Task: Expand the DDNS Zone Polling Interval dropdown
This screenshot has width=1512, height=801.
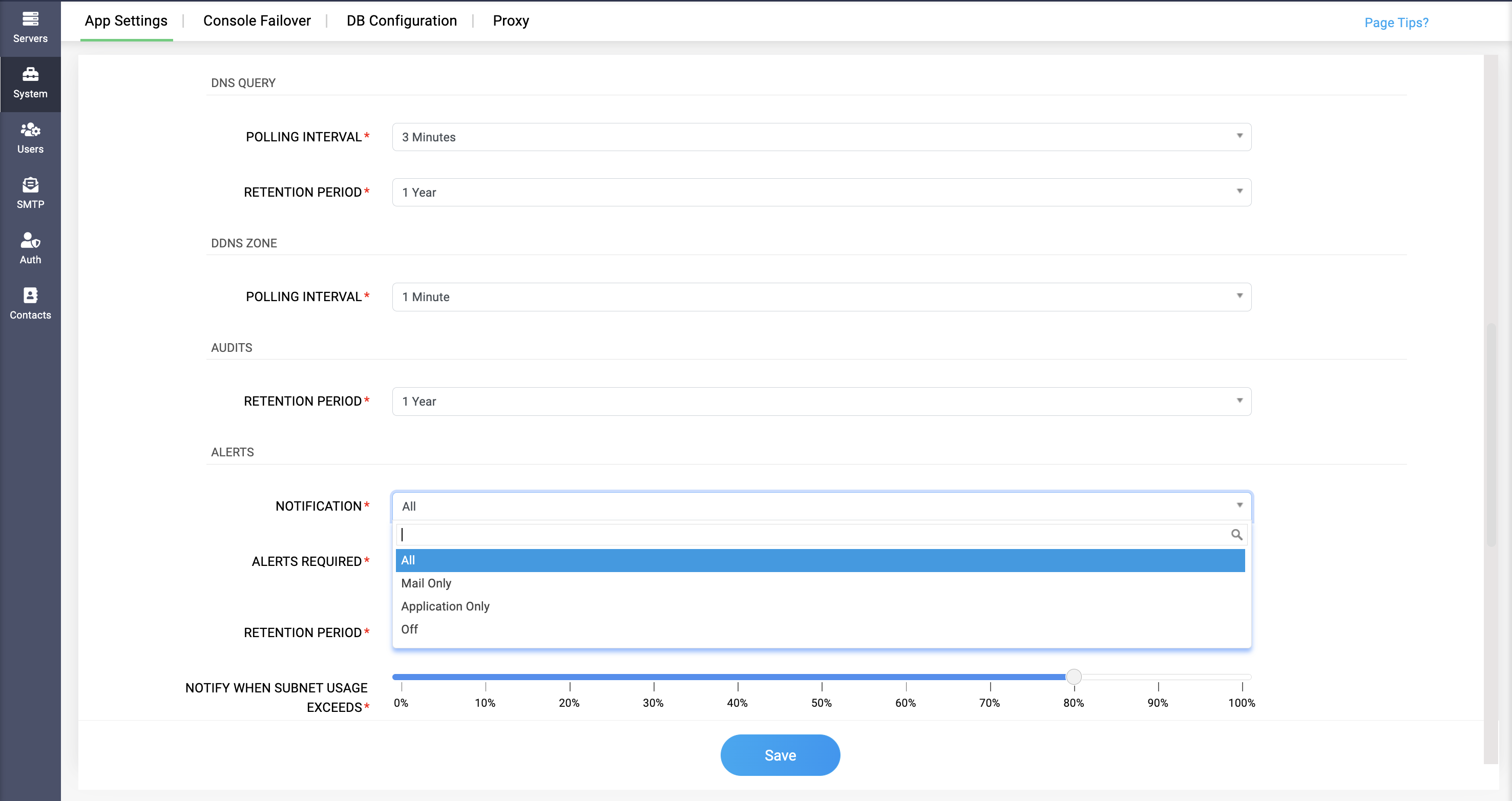Action: click(x=1239, y=297)
